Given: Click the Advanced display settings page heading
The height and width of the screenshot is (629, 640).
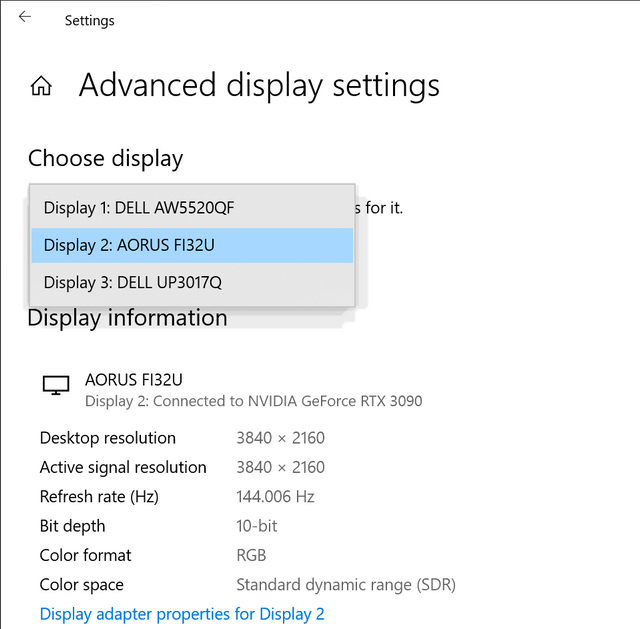Looking at the screenshot, I should (259, 86).
